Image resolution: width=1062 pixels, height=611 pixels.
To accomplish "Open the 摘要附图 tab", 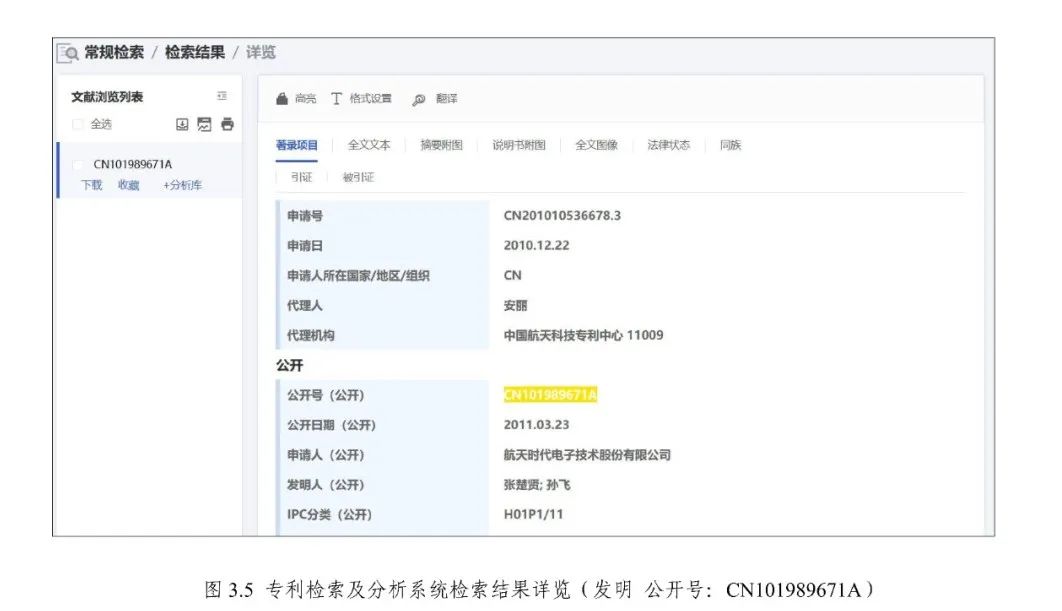I will (441, 145).
